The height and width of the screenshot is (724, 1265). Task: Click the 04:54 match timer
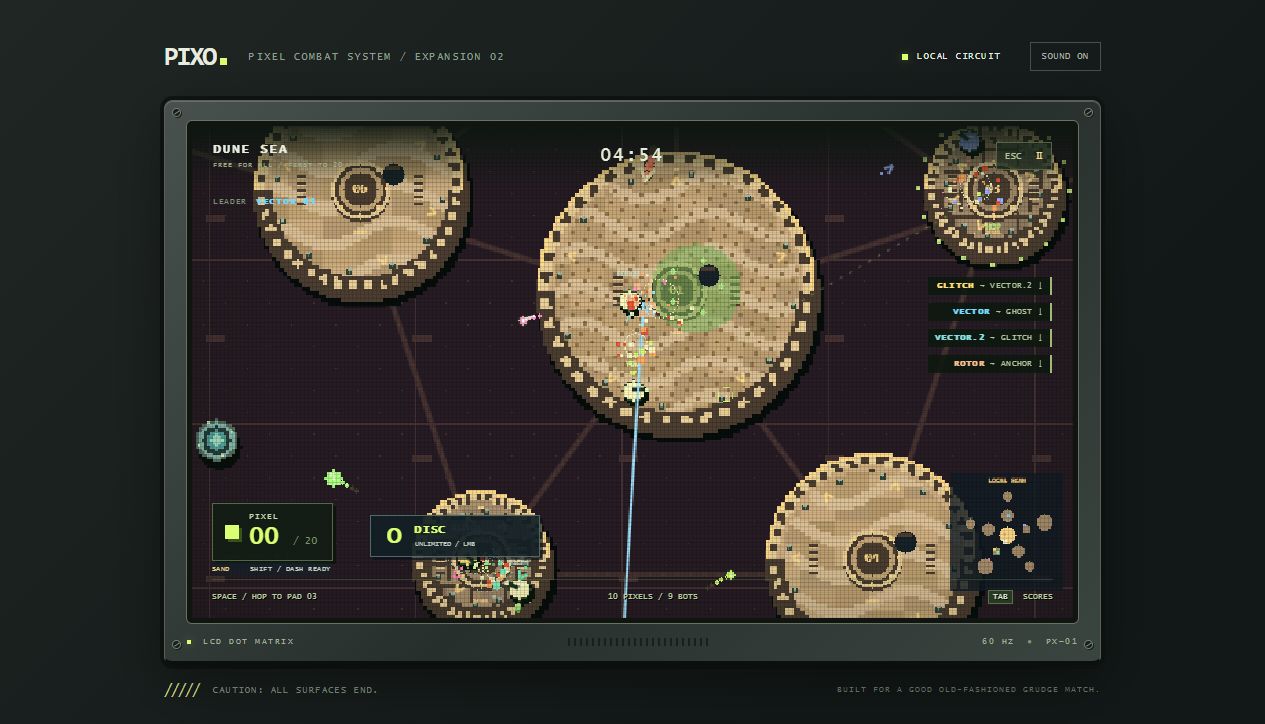(631, 155)
